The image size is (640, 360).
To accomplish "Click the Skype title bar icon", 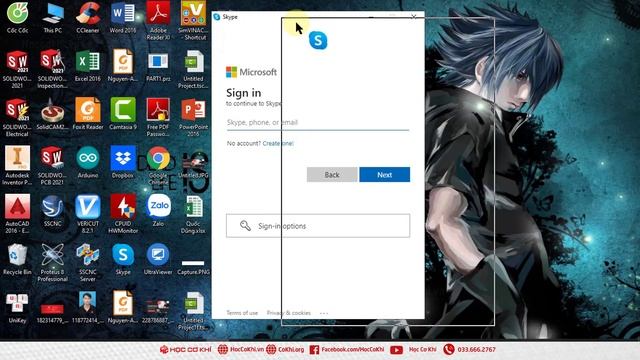I will pyautogui.click(x=217, y=17).
